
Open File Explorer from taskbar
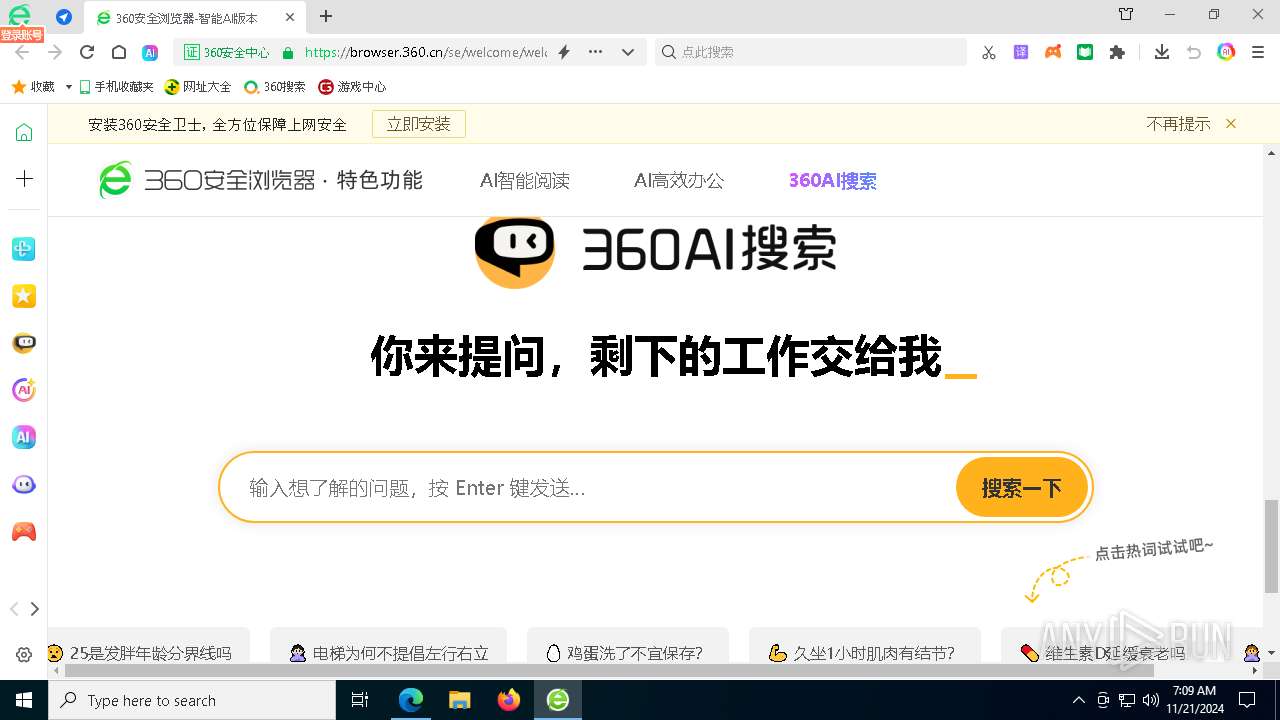click(460, 700)
